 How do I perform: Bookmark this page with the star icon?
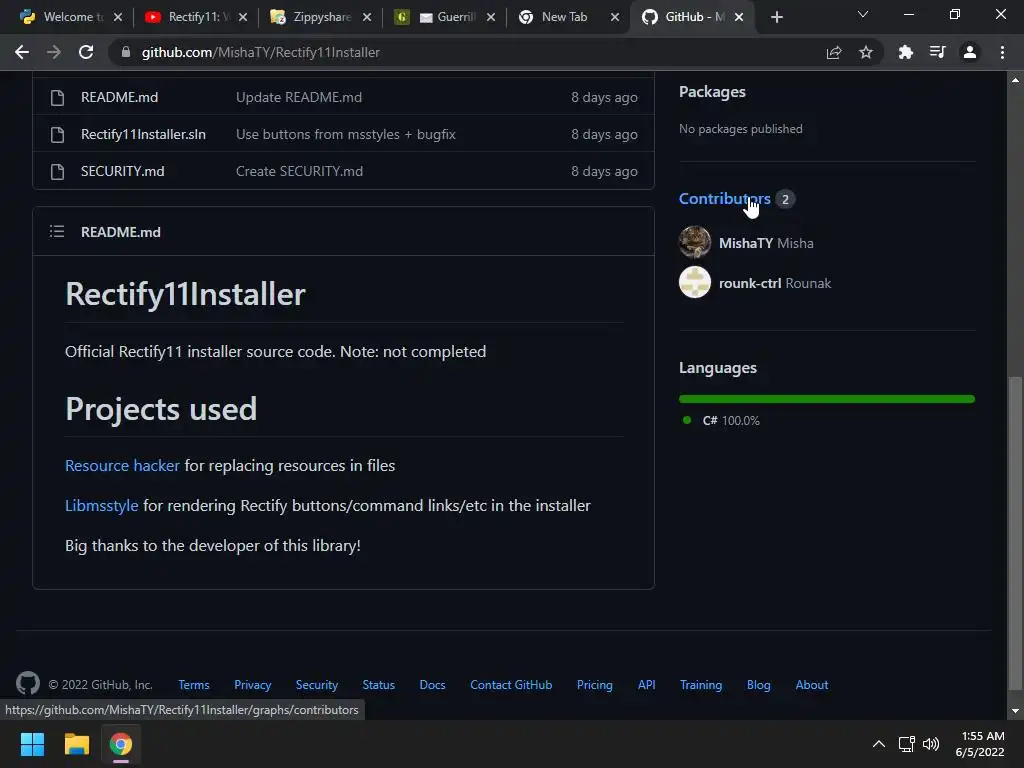[x=866, y=52]
